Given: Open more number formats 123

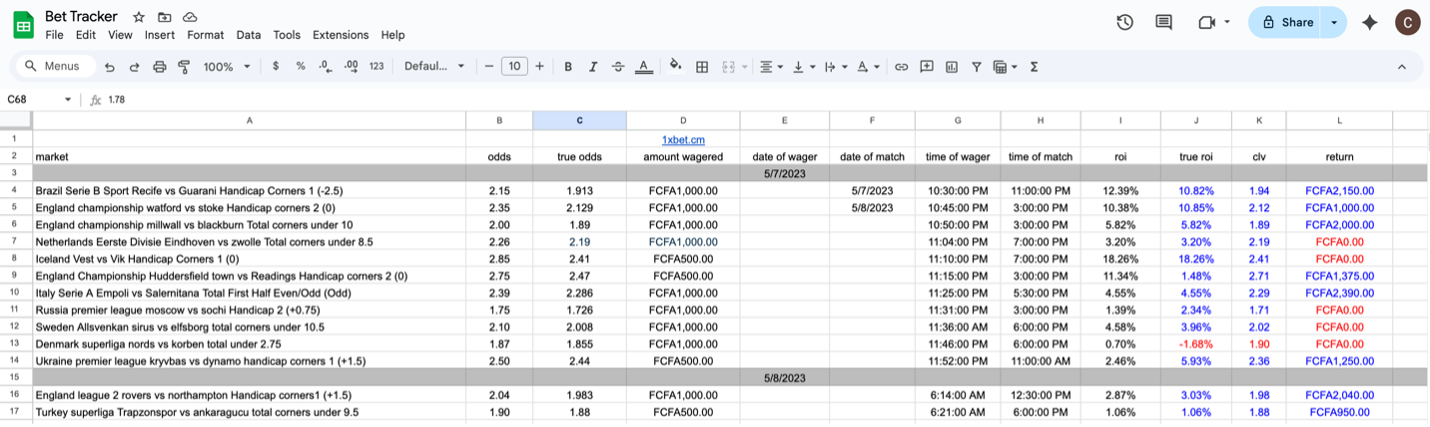Looking at the screenshot, I should [x=376, y=67].
